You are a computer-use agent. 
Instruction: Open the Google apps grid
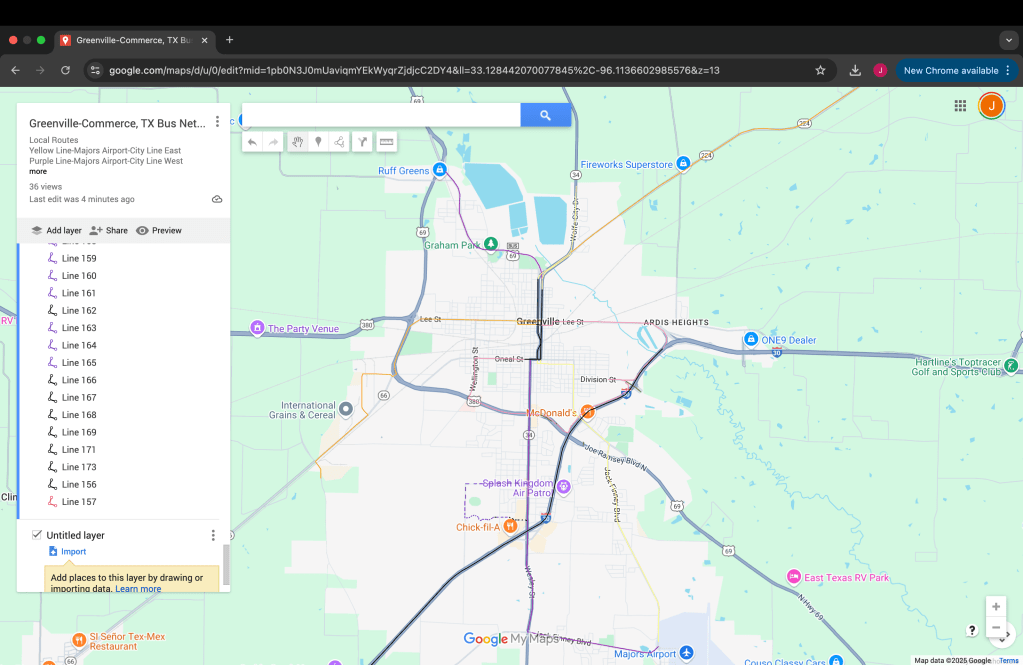click(960, 106)
